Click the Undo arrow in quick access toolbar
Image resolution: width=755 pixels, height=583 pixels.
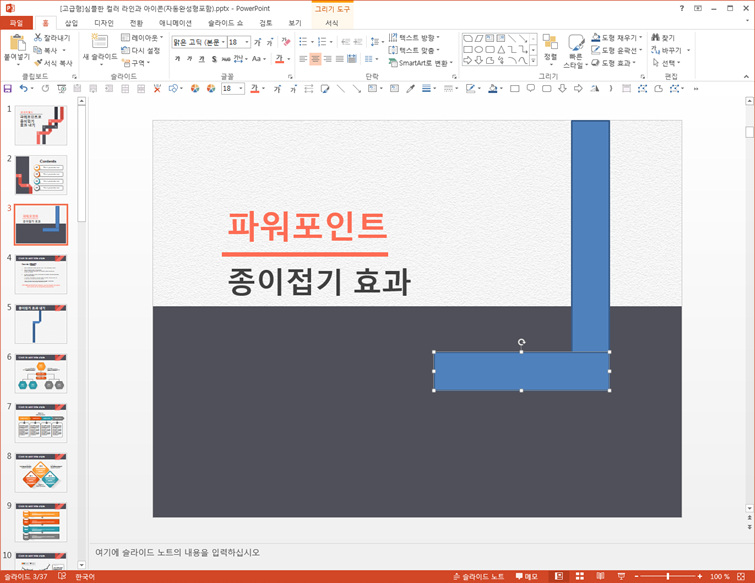point(24,89)
